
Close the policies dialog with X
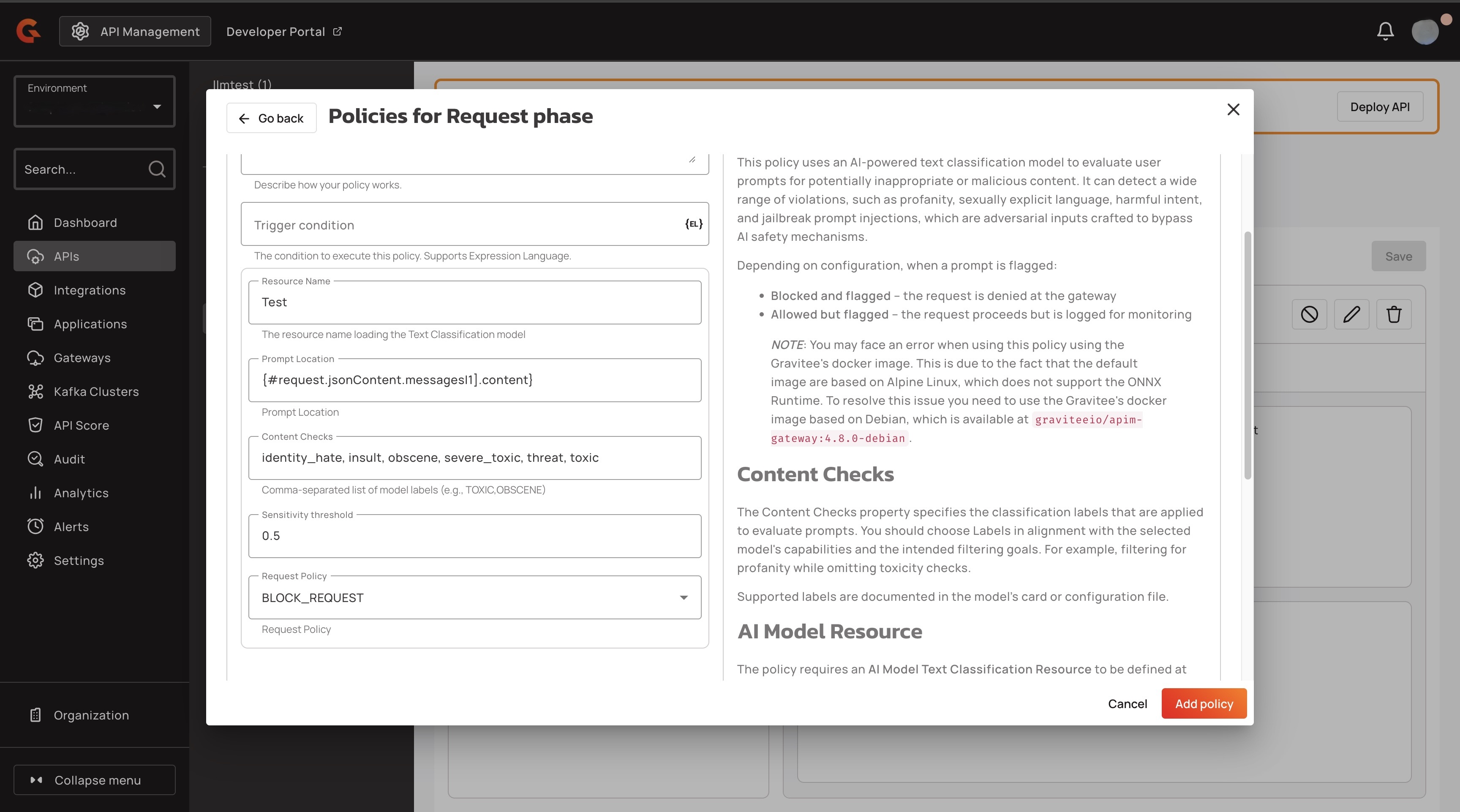click(1233, 109)
